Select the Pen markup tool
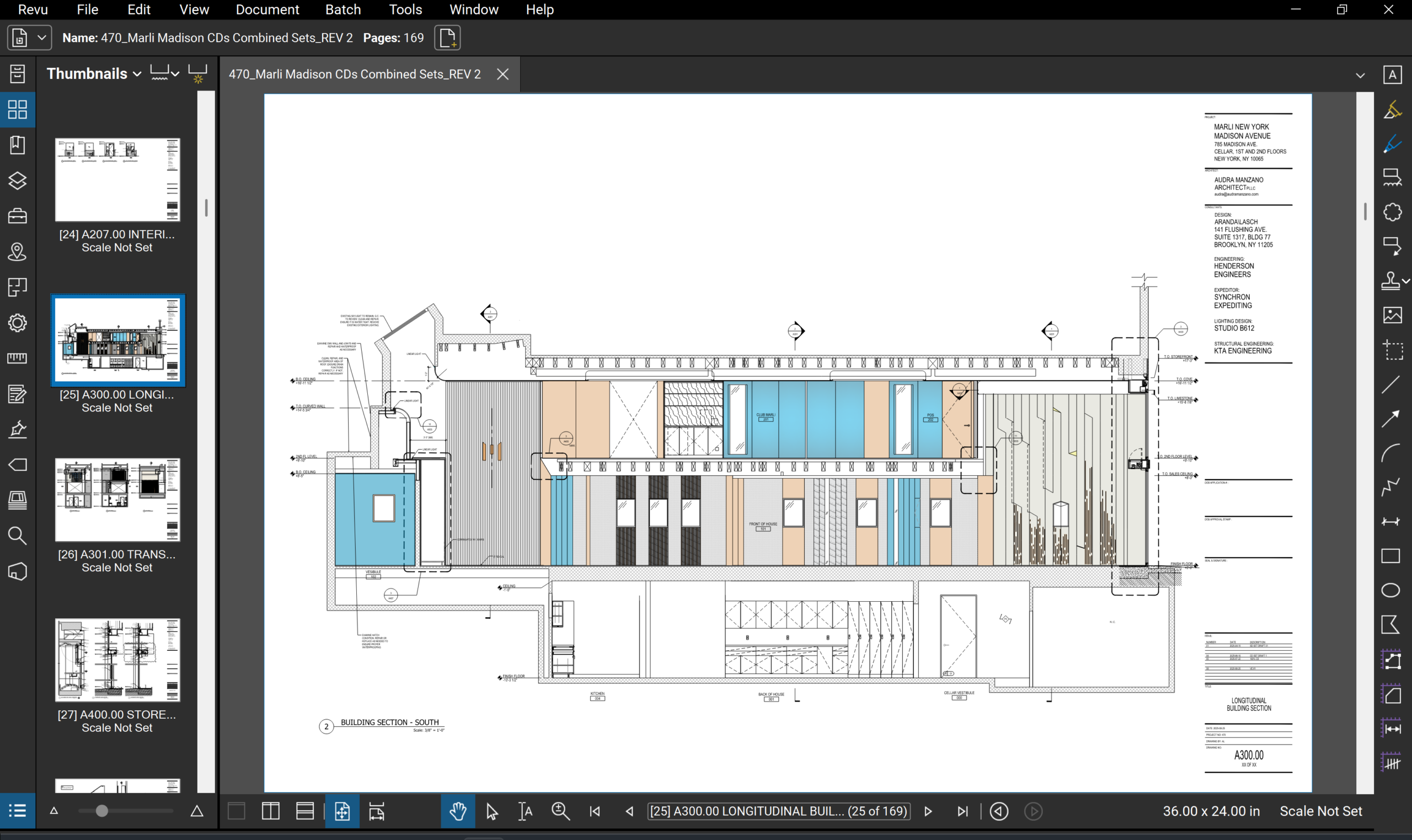This screenshot has width=1412, height=840. tap(1392, 144)
